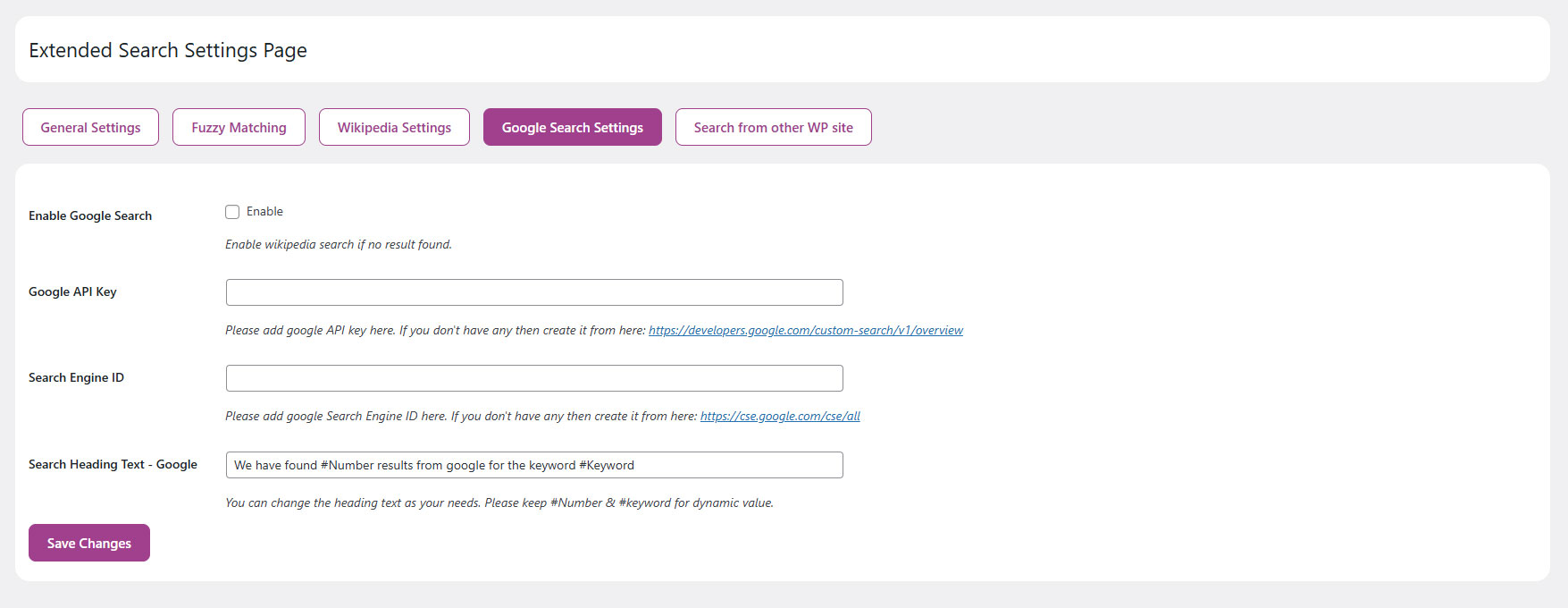Screen dimensions: 1568x608
Task: Click the 'You can change the heading' hint
Action: tap(499, 503)
